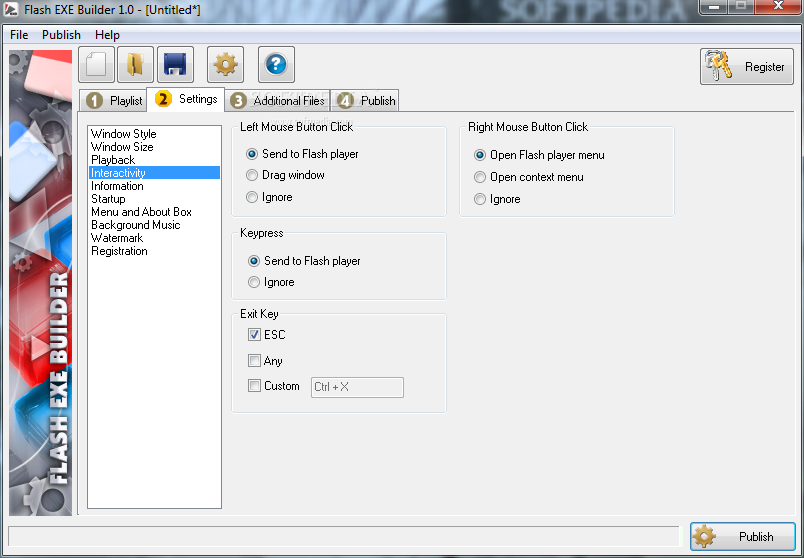Choose Playback in the settings list
This screenshot has height=558, width=804.
click(x=154, y=160)
